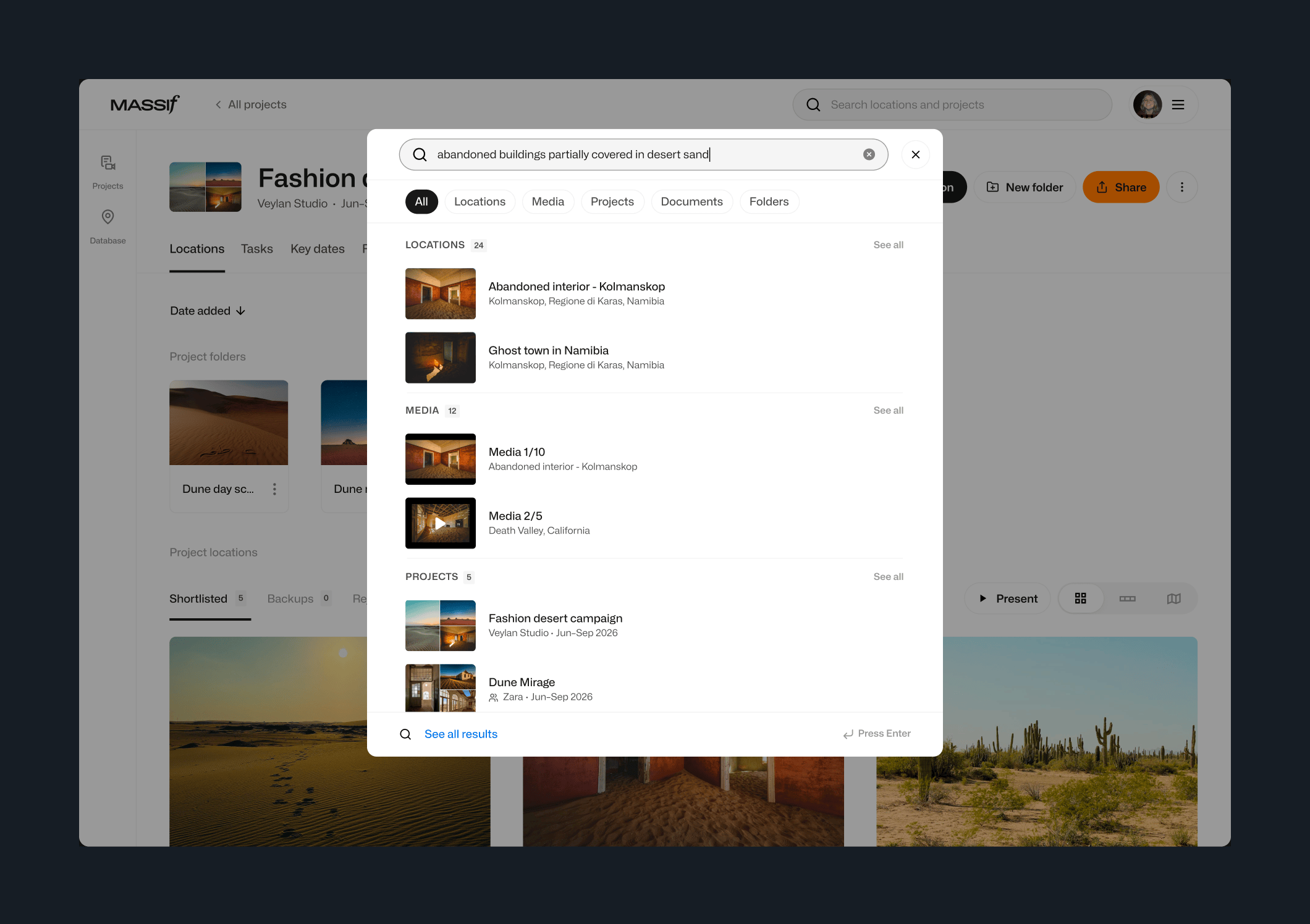
Task: Focus the top Search locations and projects field
Action: (x=952, y=105)
